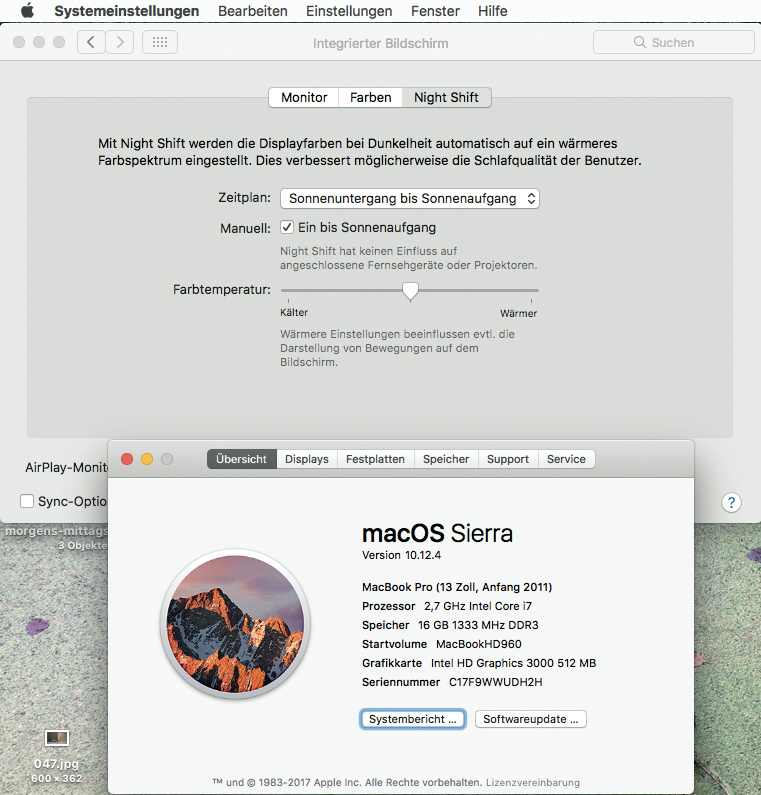Open the Einstellungen menu
The width and height of the screenshot is (761, 795).
[x=349, y=11]
